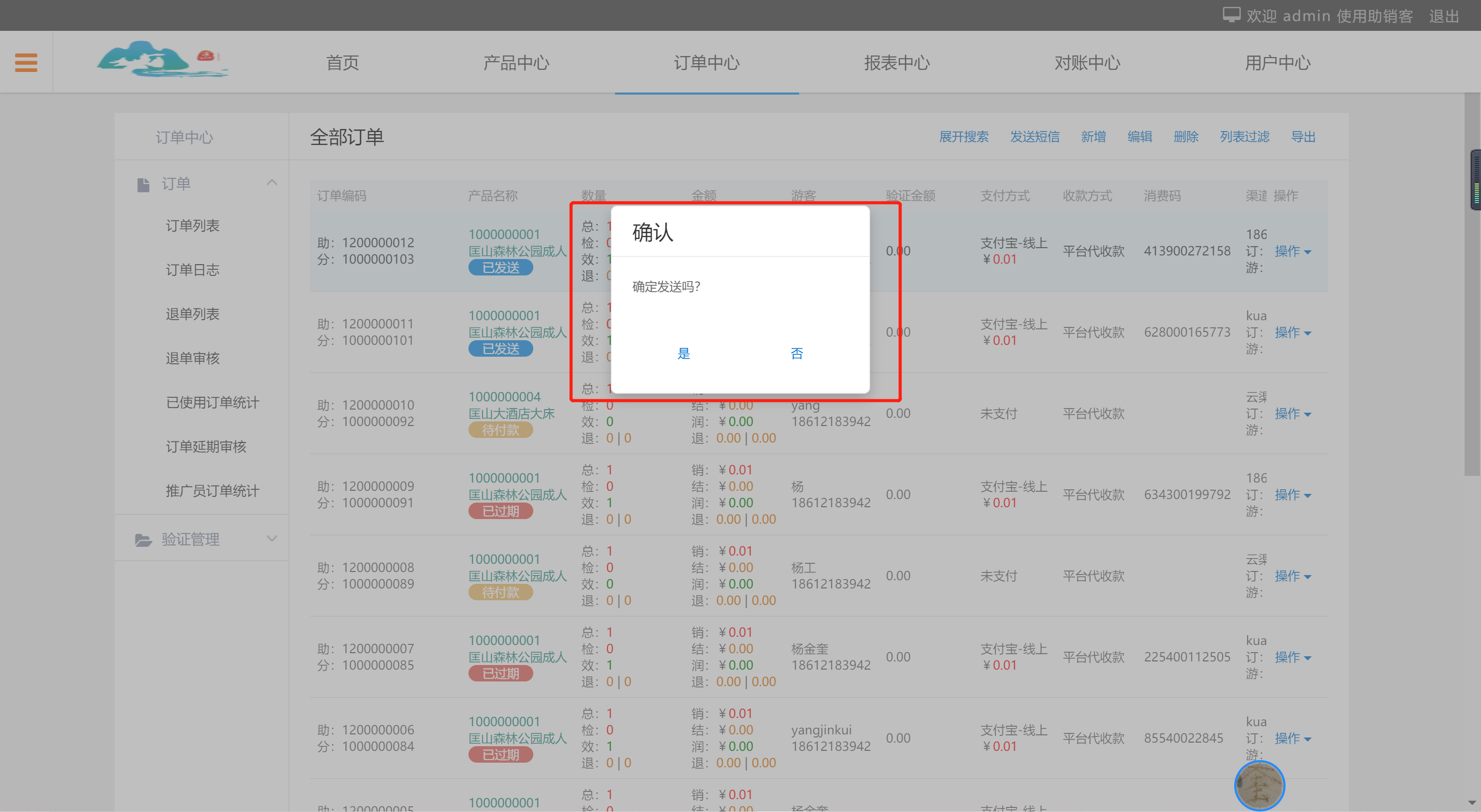
Task: Switch to the 报表中心 tab
Action: tap(897, 63)
